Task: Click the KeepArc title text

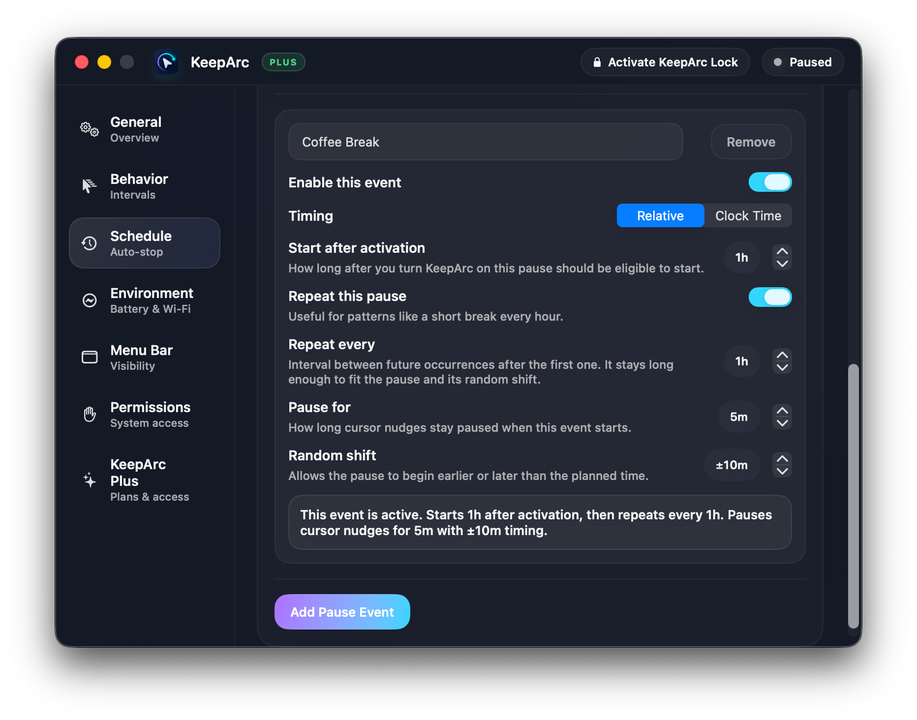Action: pos(220,62)
